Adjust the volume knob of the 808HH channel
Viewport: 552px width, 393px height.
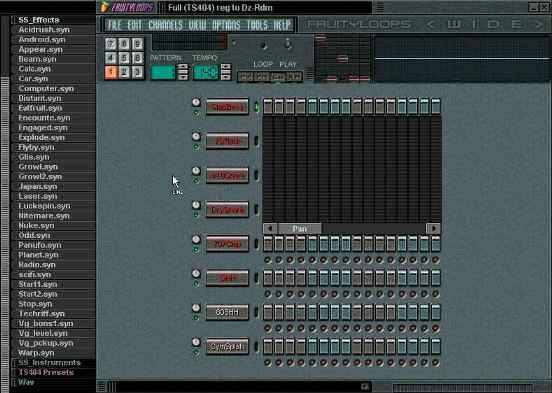point(196,308)
